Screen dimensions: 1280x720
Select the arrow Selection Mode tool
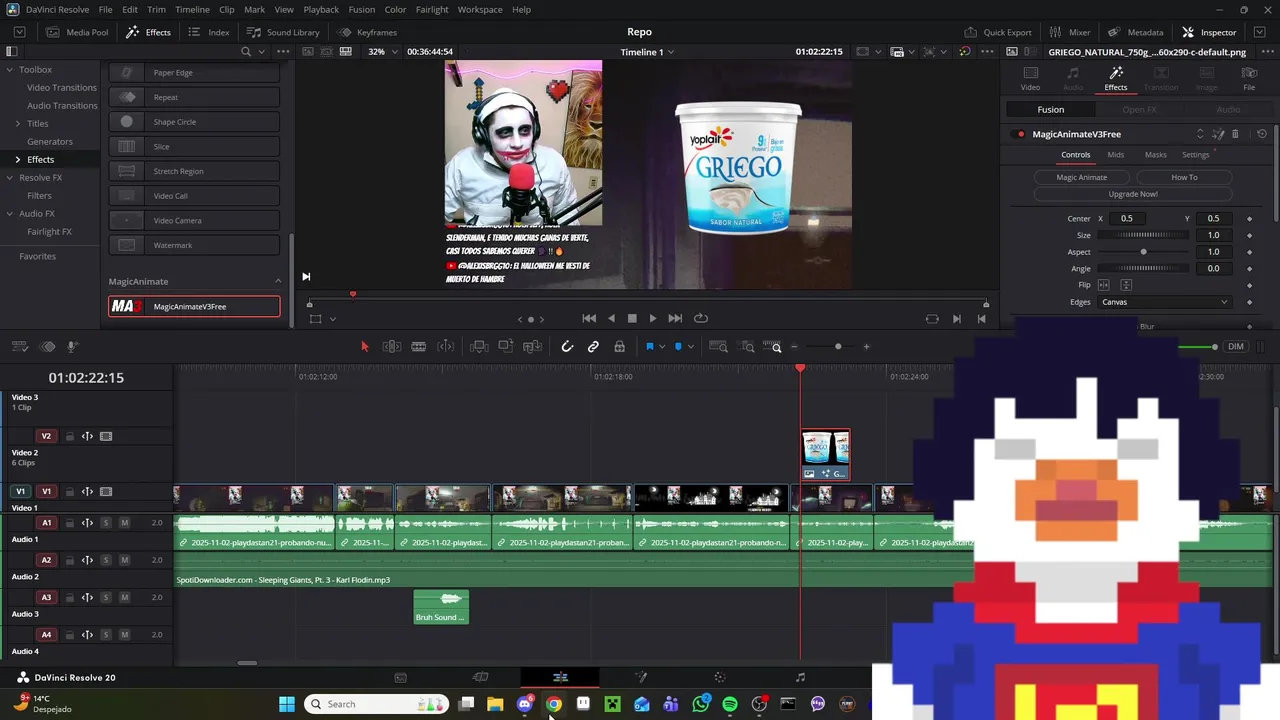[x=365, y=347]
